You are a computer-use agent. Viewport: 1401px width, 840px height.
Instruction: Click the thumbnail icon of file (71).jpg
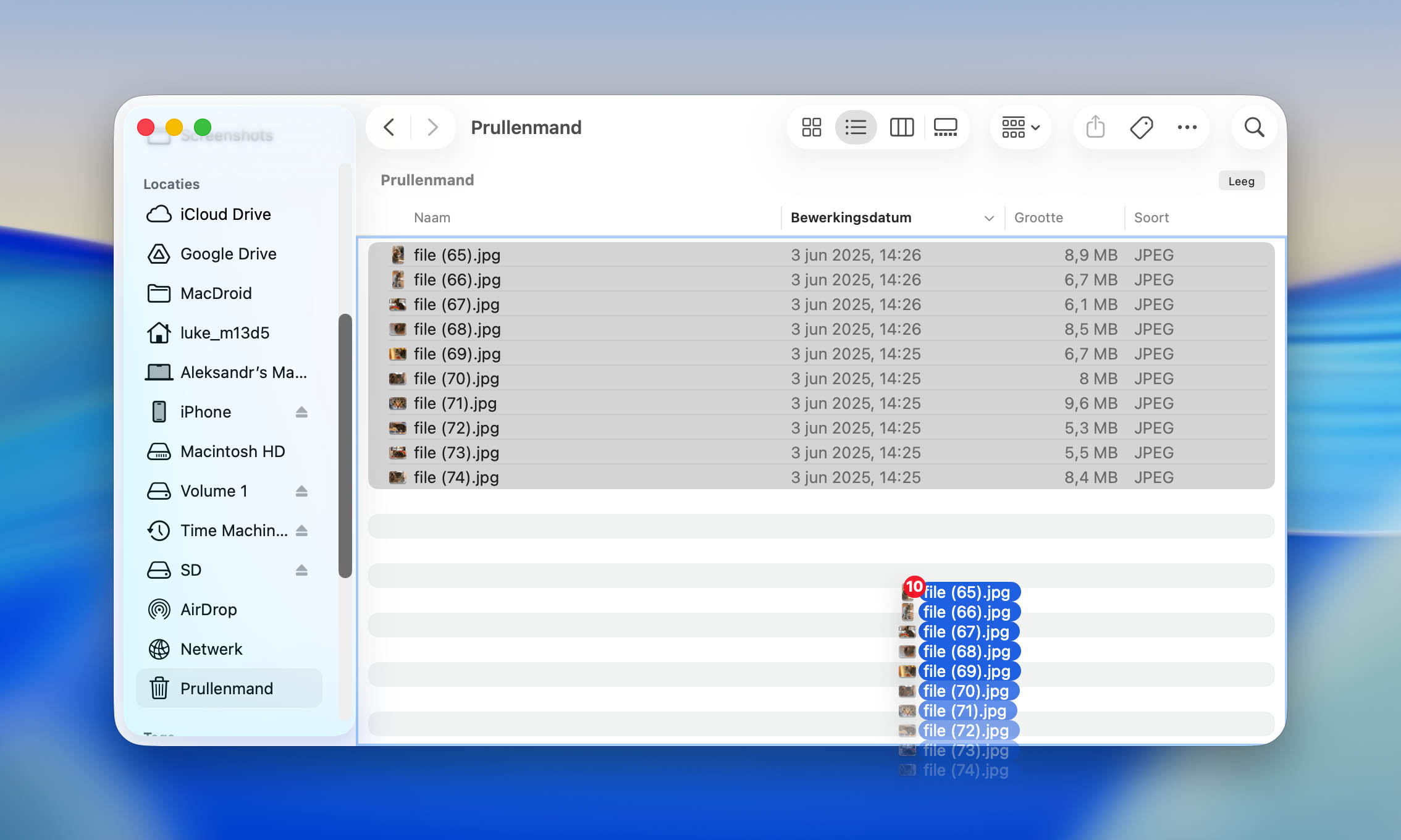398,403
